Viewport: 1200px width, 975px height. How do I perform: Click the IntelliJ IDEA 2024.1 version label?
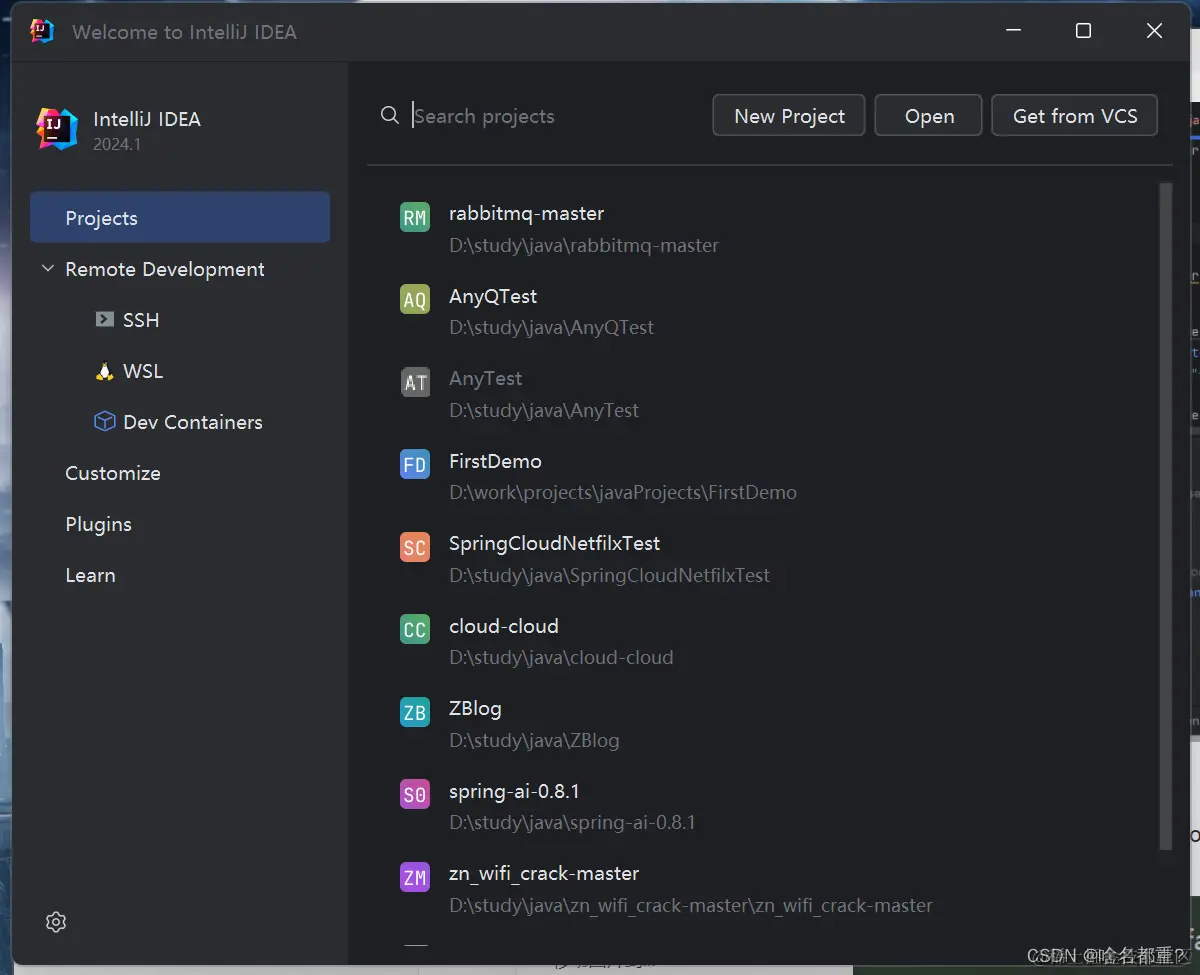tap(117, 144)
